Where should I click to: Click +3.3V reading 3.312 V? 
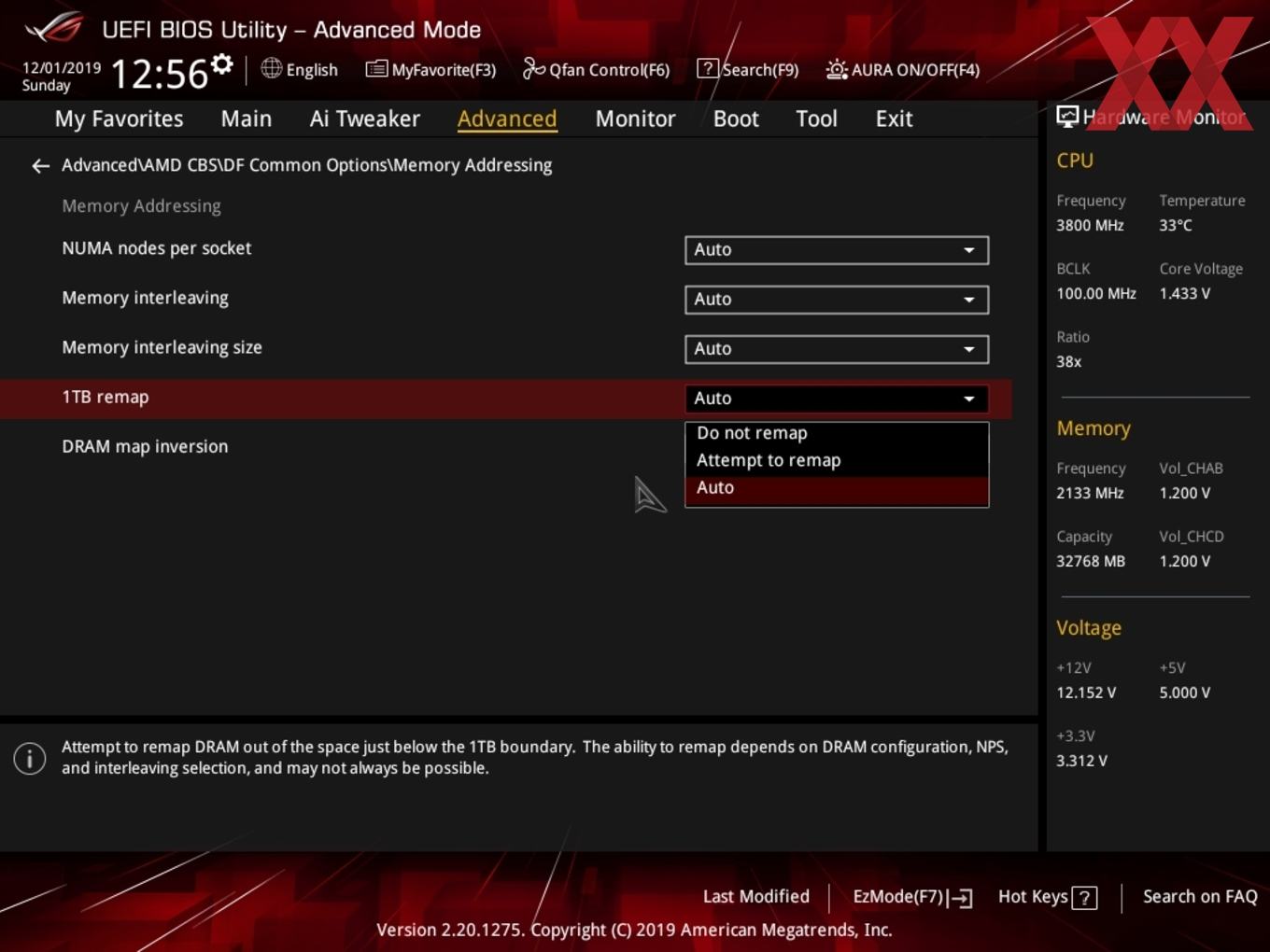[1081, 761]
